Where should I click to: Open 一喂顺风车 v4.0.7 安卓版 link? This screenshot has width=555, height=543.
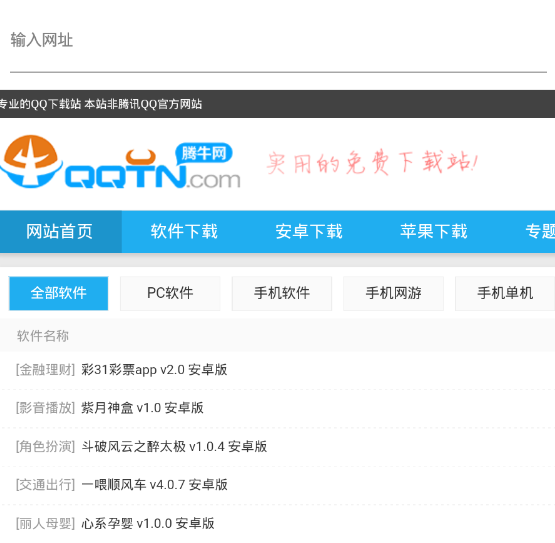point(154,485)
